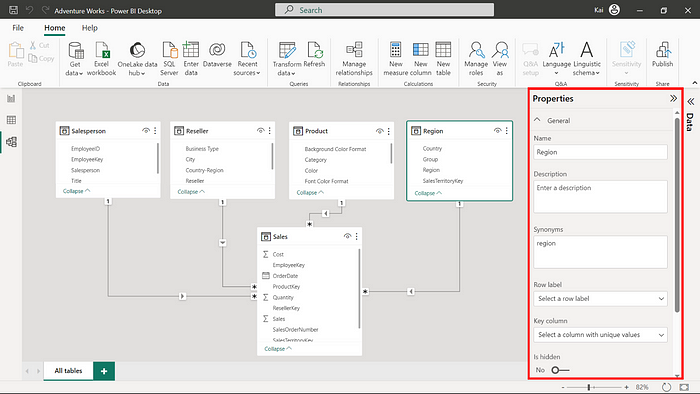The height and width of the screenshot is (394, 700).
Task: Fit the diagram to screen
Action: pos(684,387)
